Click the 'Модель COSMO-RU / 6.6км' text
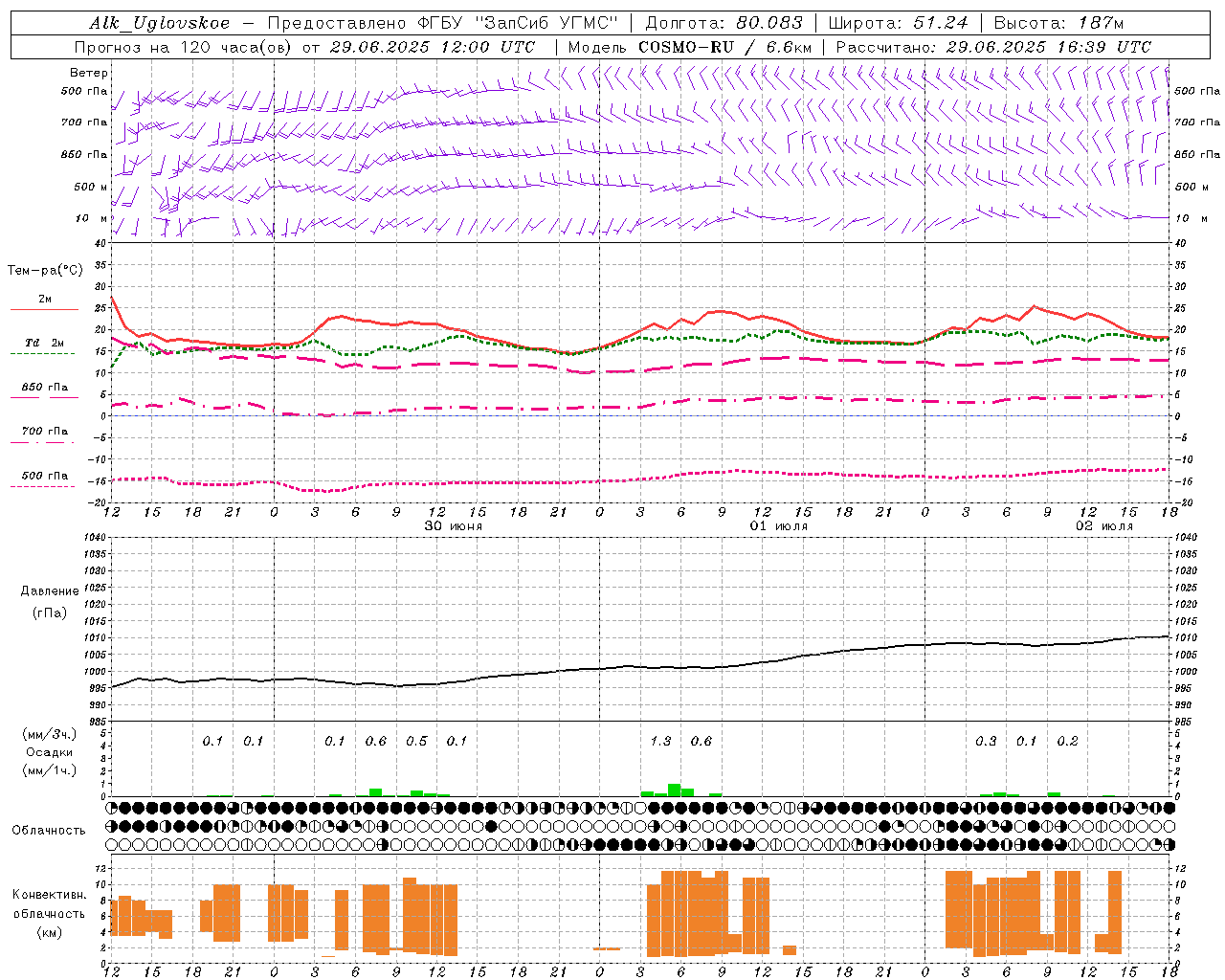Screen dimensions: 1225x980 pos(690,47)
